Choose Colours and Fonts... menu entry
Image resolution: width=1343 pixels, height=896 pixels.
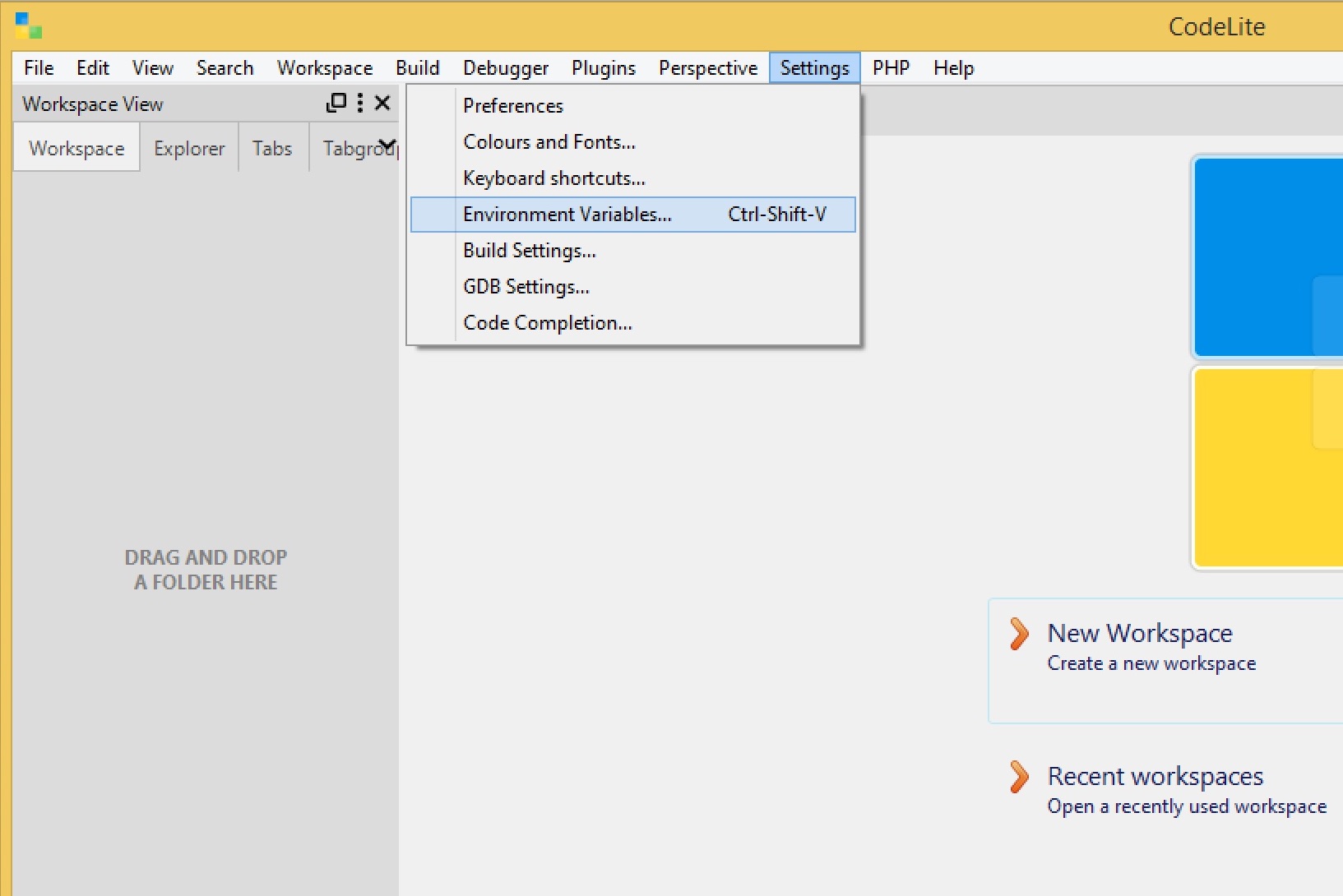coord(633,142)
